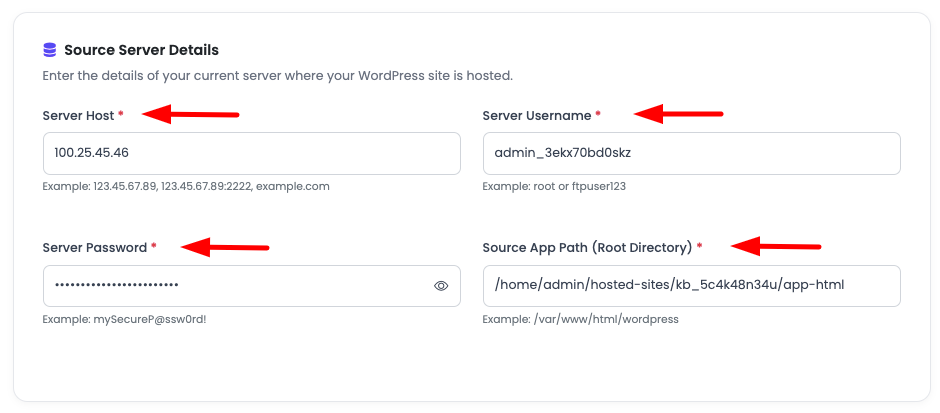Image resolution: width=940 pixels, height=413 pixels.
Task: Click the Server Host label
Action: (x=78, y=116)
